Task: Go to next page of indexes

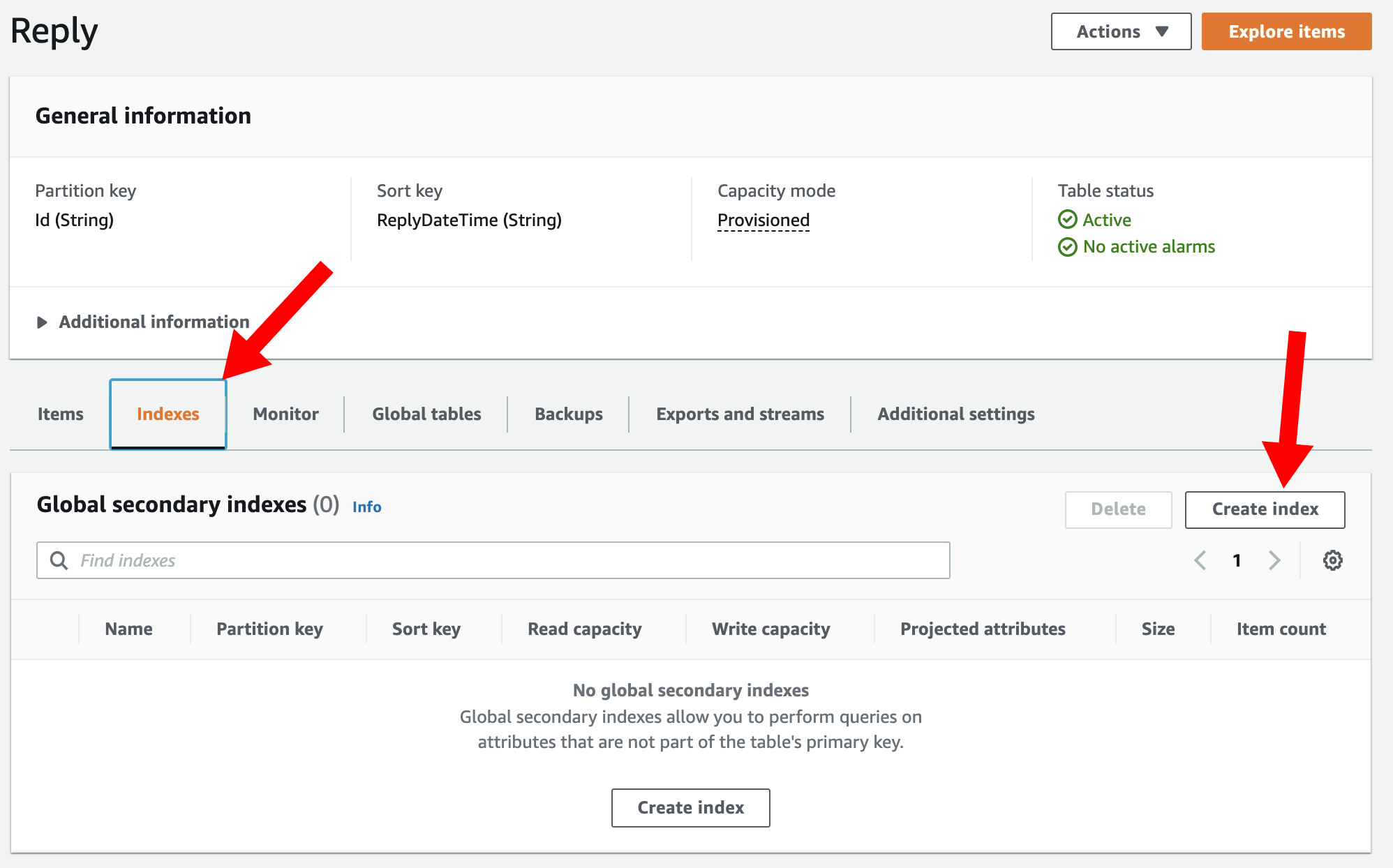Action: tap(1274, 560)
